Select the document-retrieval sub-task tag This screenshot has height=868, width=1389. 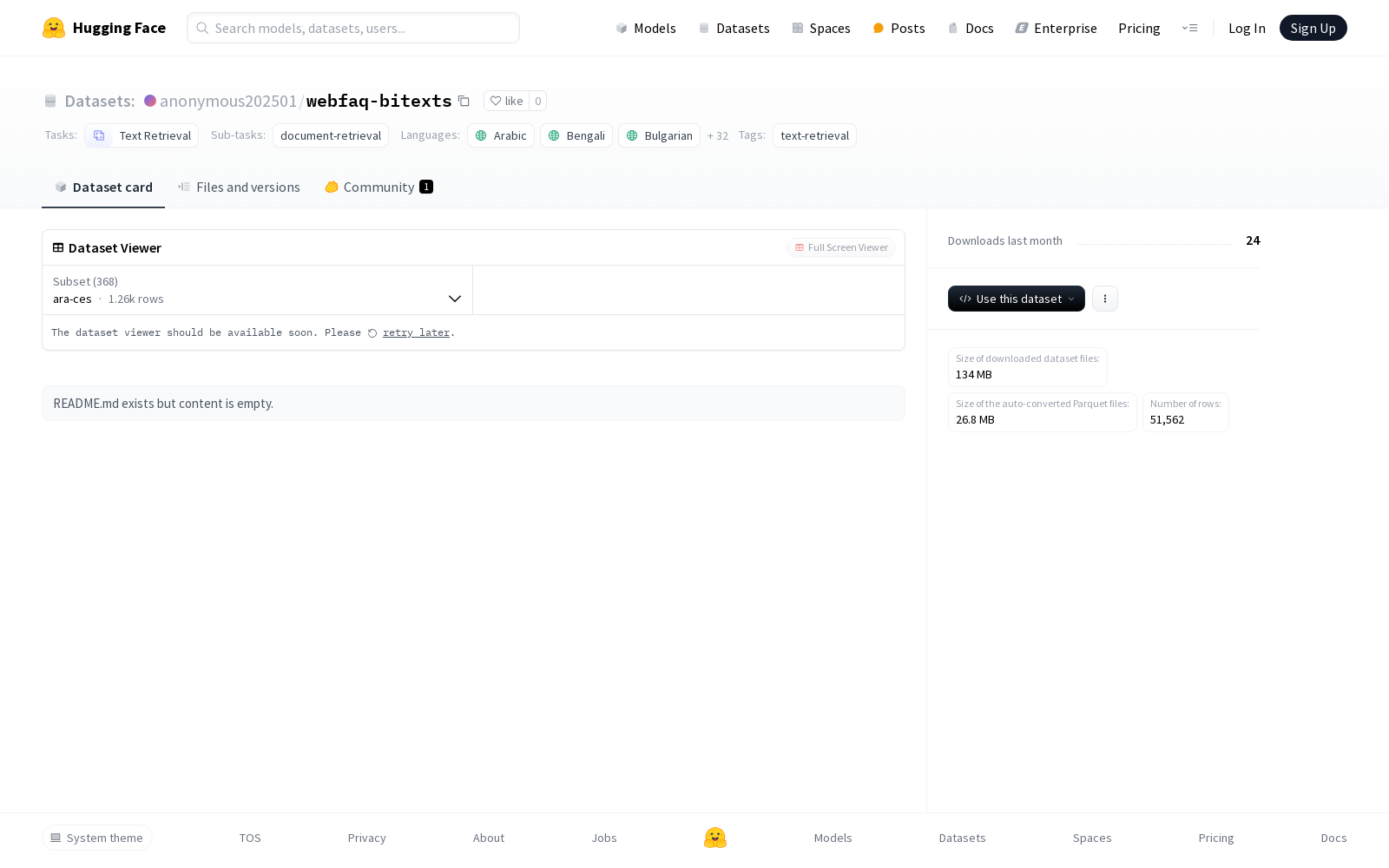tap(331, 135)
